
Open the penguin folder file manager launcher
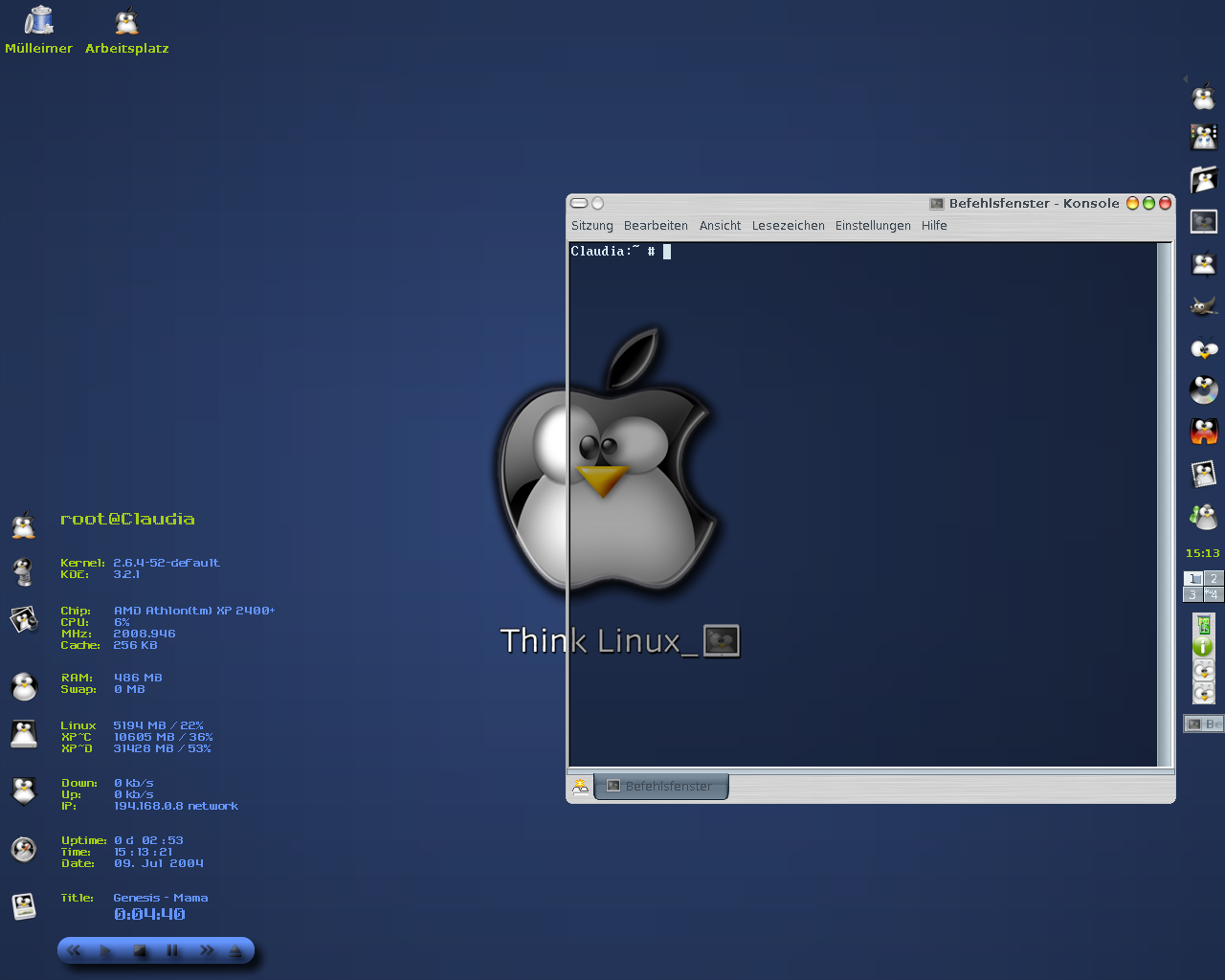(x=1203, y=180)
